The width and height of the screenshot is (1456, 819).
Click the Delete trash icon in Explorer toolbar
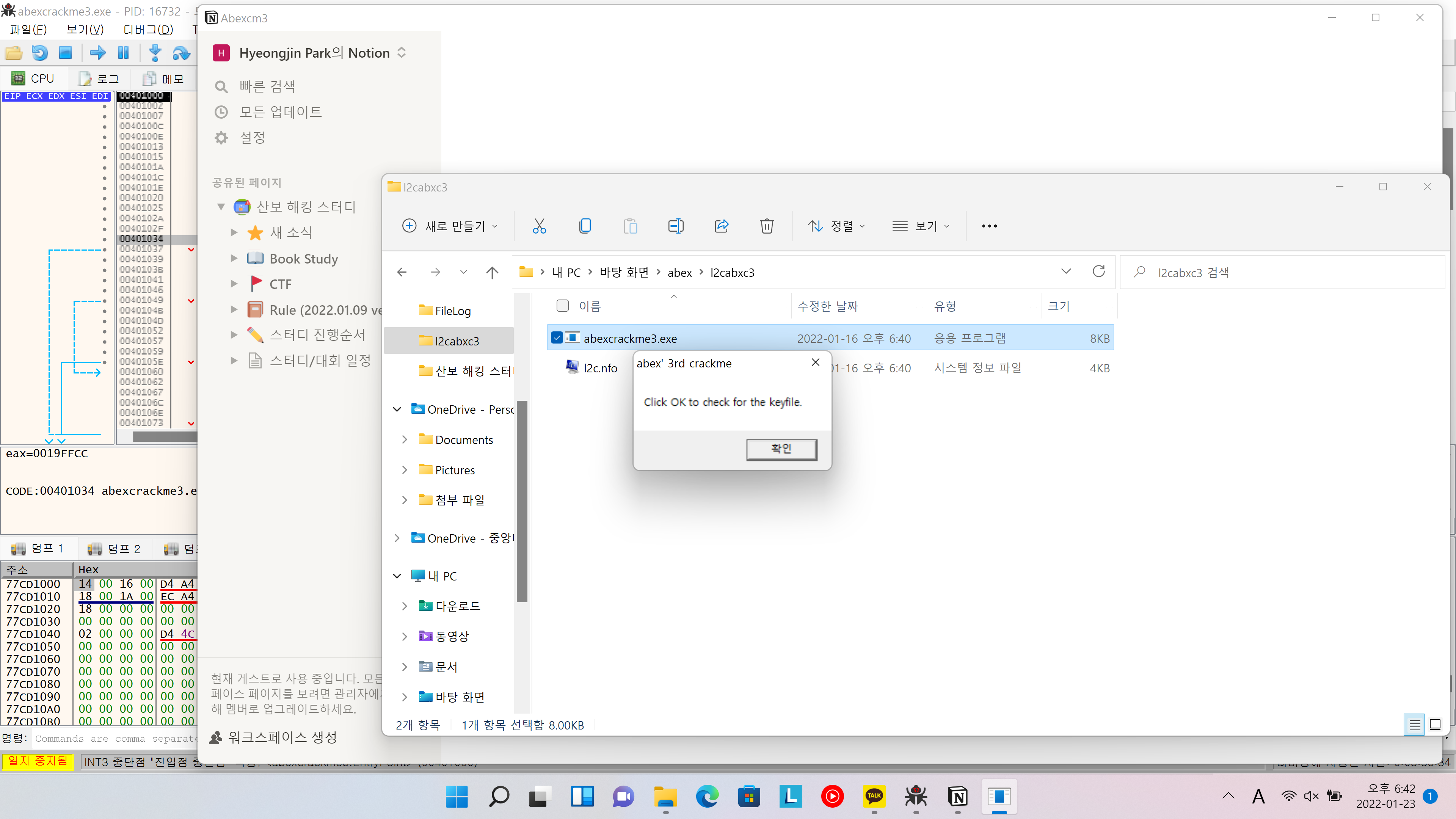767,226
